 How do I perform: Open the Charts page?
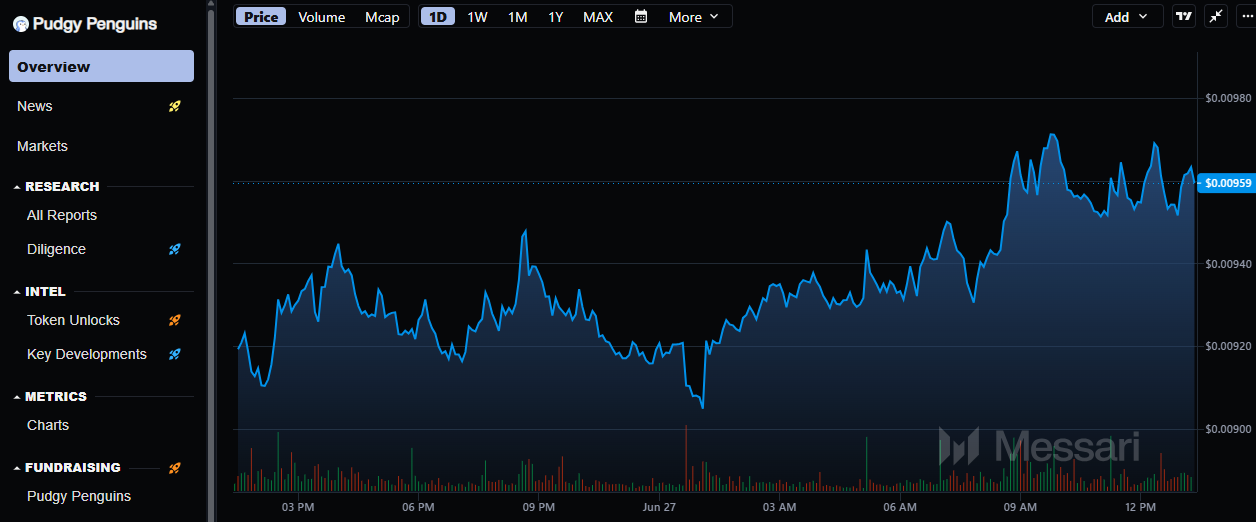48,425
